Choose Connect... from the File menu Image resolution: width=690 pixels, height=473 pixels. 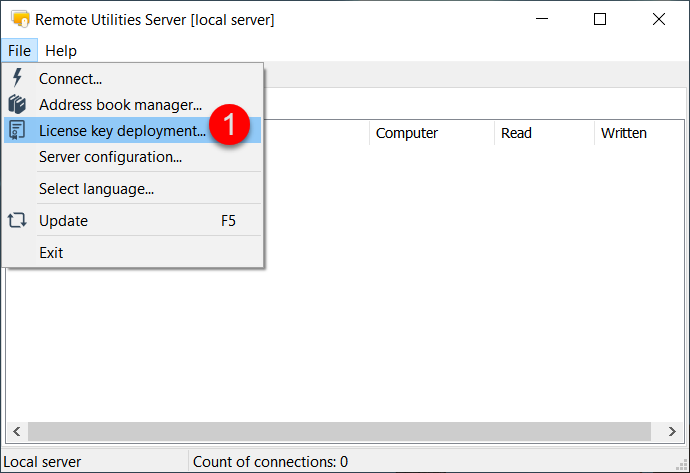(132, 78)
